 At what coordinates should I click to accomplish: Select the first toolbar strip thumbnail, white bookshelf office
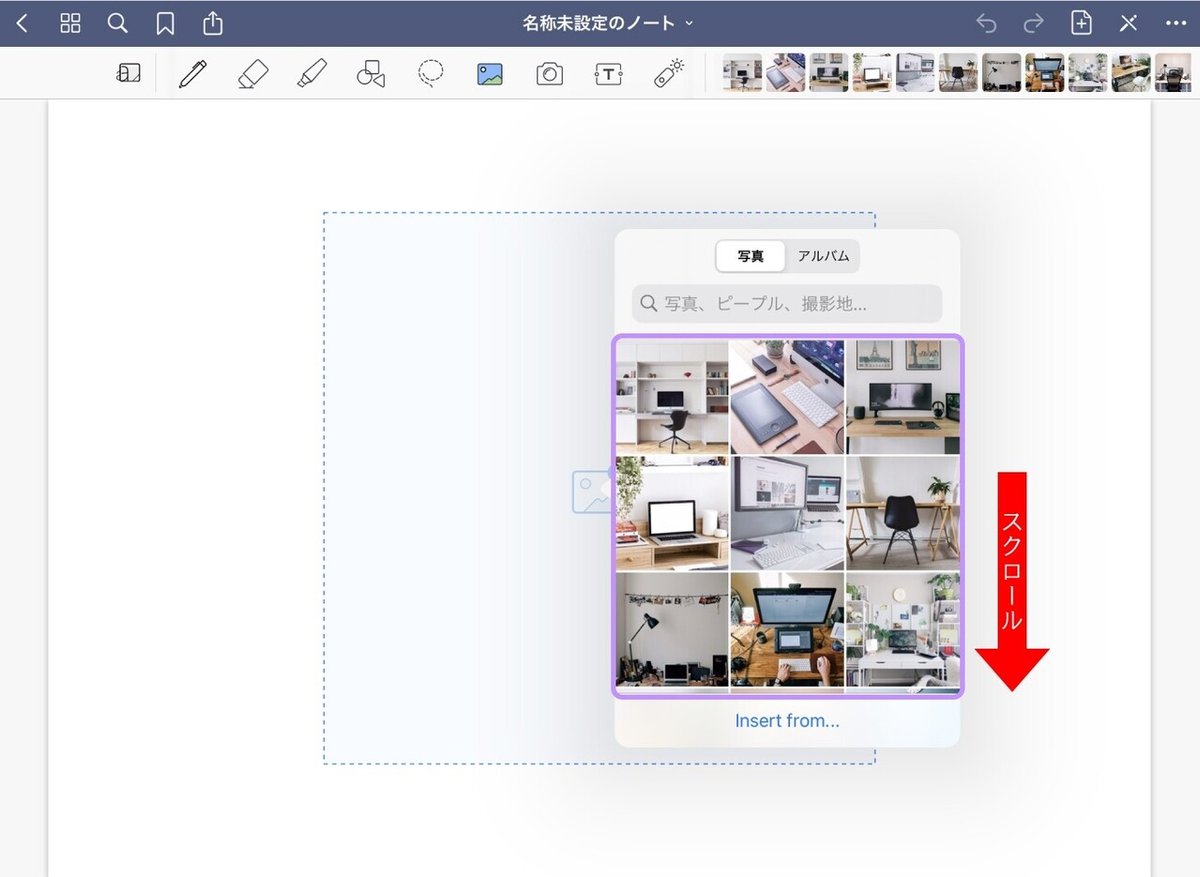742,73
